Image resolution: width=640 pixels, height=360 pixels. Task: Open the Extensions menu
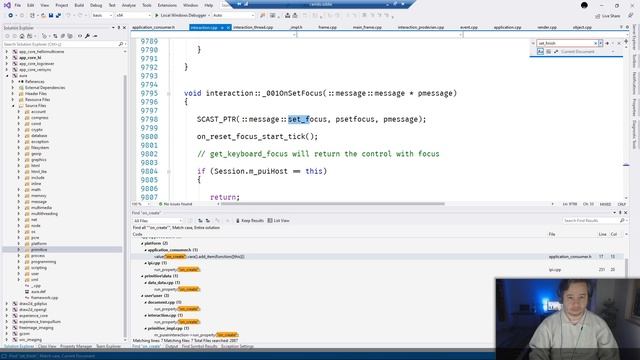coord(167,5)
